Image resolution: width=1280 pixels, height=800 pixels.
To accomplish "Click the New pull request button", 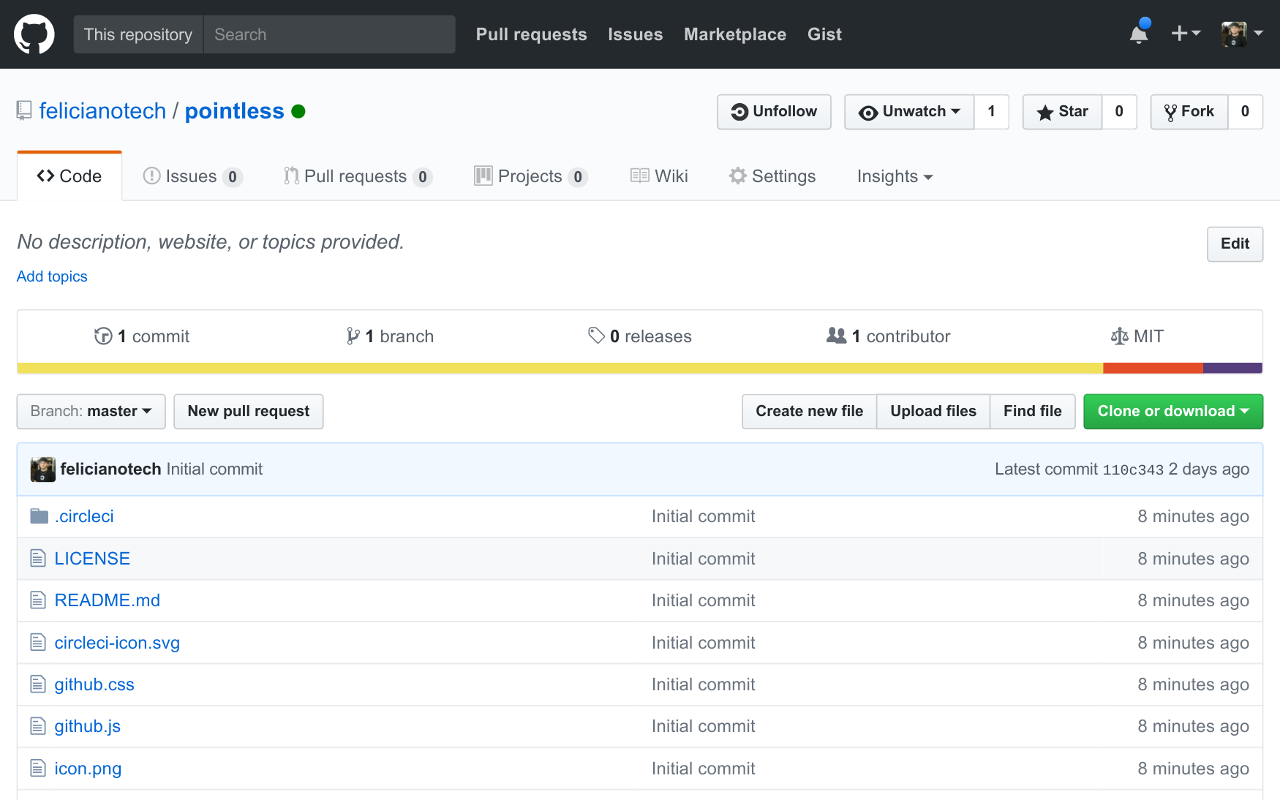I will pyautogui.click(x=249, y=411).
